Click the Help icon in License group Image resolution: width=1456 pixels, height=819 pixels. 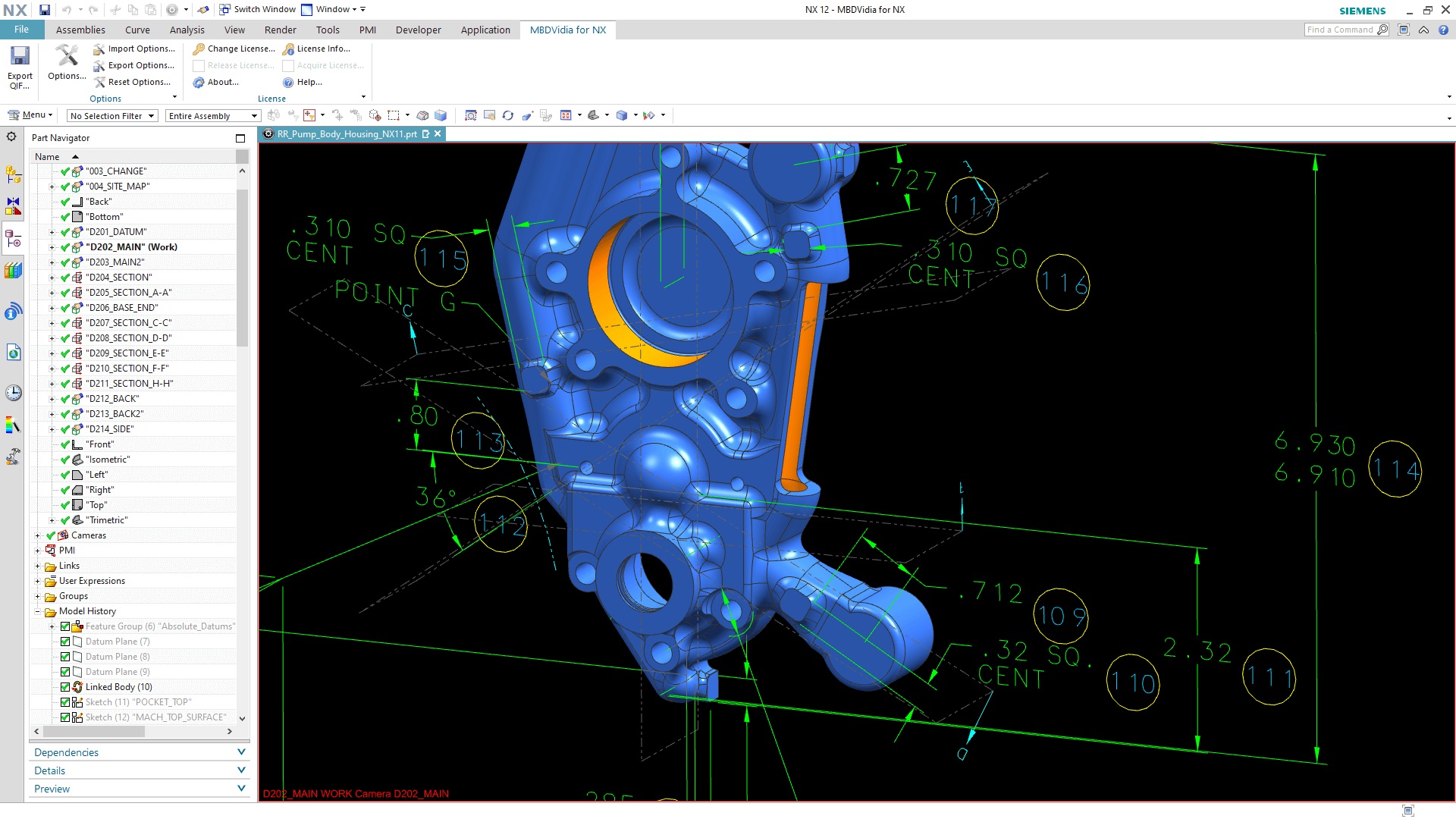pos(288,82)
